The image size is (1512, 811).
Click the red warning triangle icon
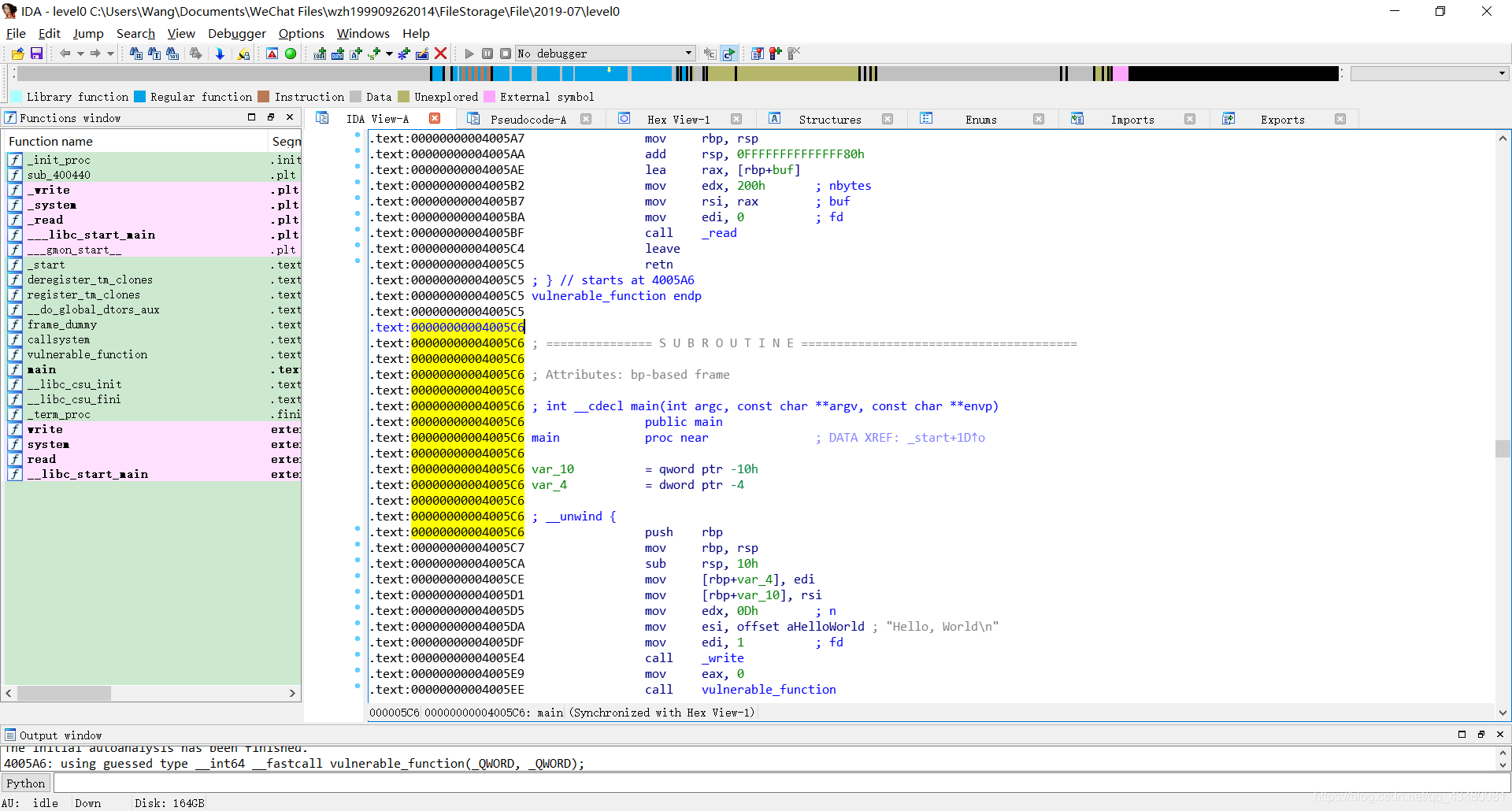[272, 54]
